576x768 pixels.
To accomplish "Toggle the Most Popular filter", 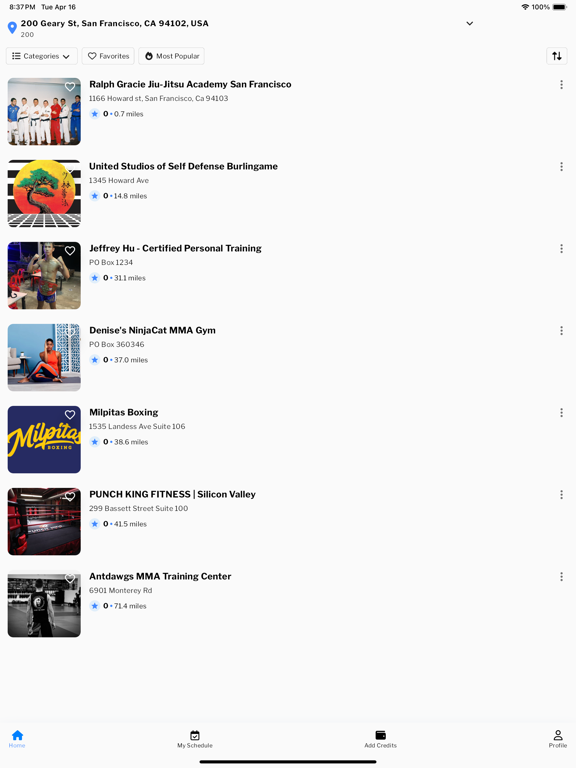I will 171,56.
